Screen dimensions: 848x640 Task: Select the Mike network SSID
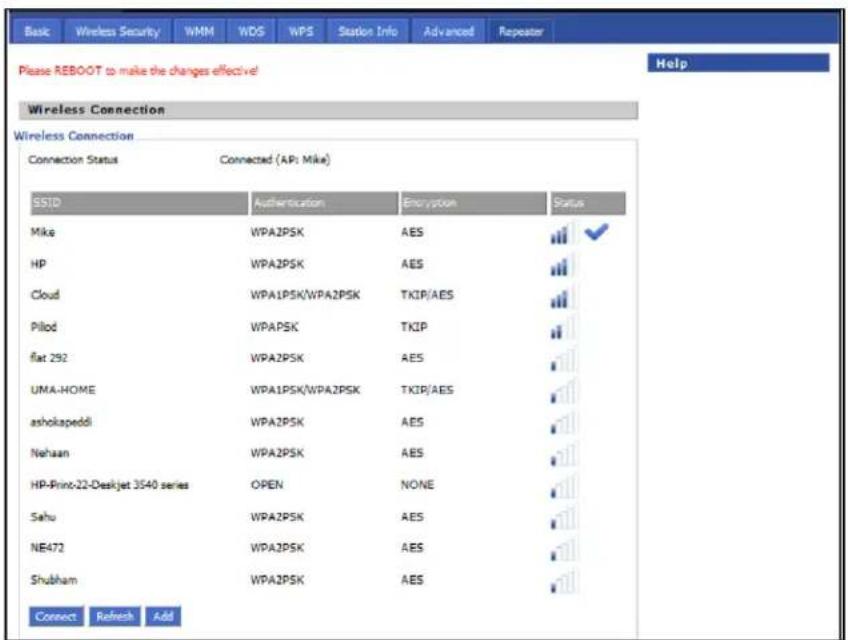pos(42,232)
